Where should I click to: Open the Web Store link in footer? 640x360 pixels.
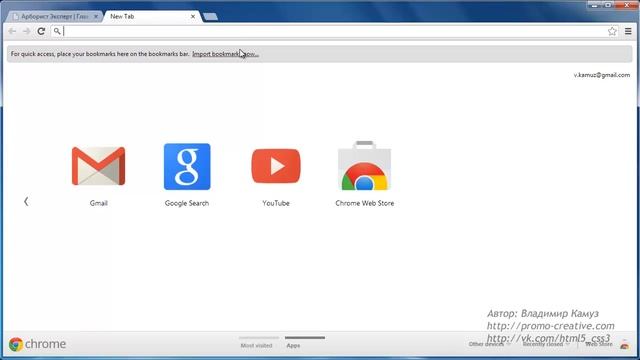click(x=599, y=344)
